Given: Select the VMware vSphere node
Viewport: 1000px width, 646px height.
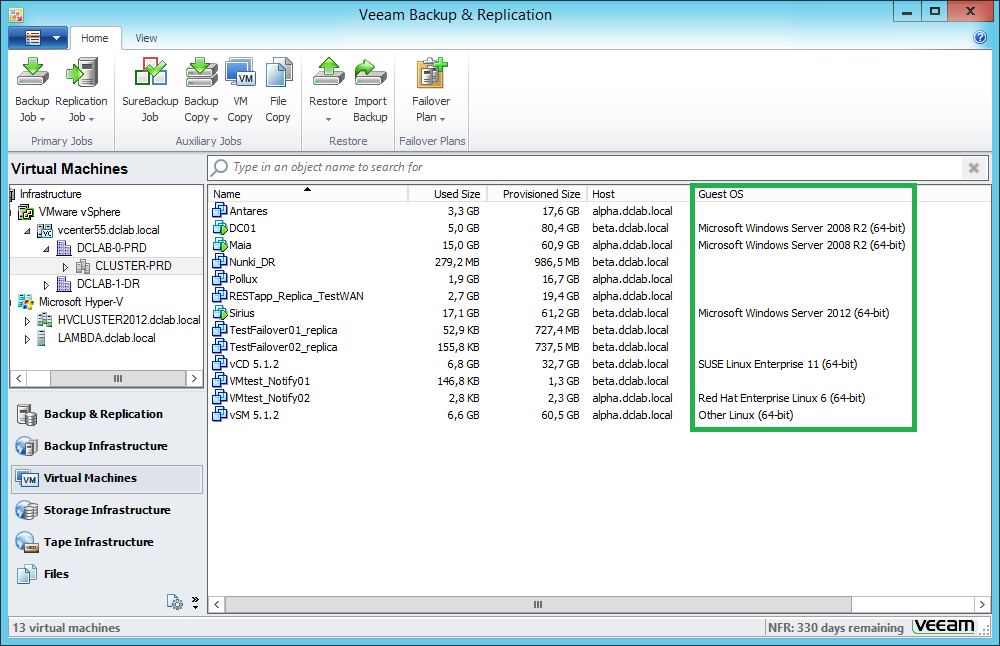Looking at the screenshot, I should click(79, 212).
